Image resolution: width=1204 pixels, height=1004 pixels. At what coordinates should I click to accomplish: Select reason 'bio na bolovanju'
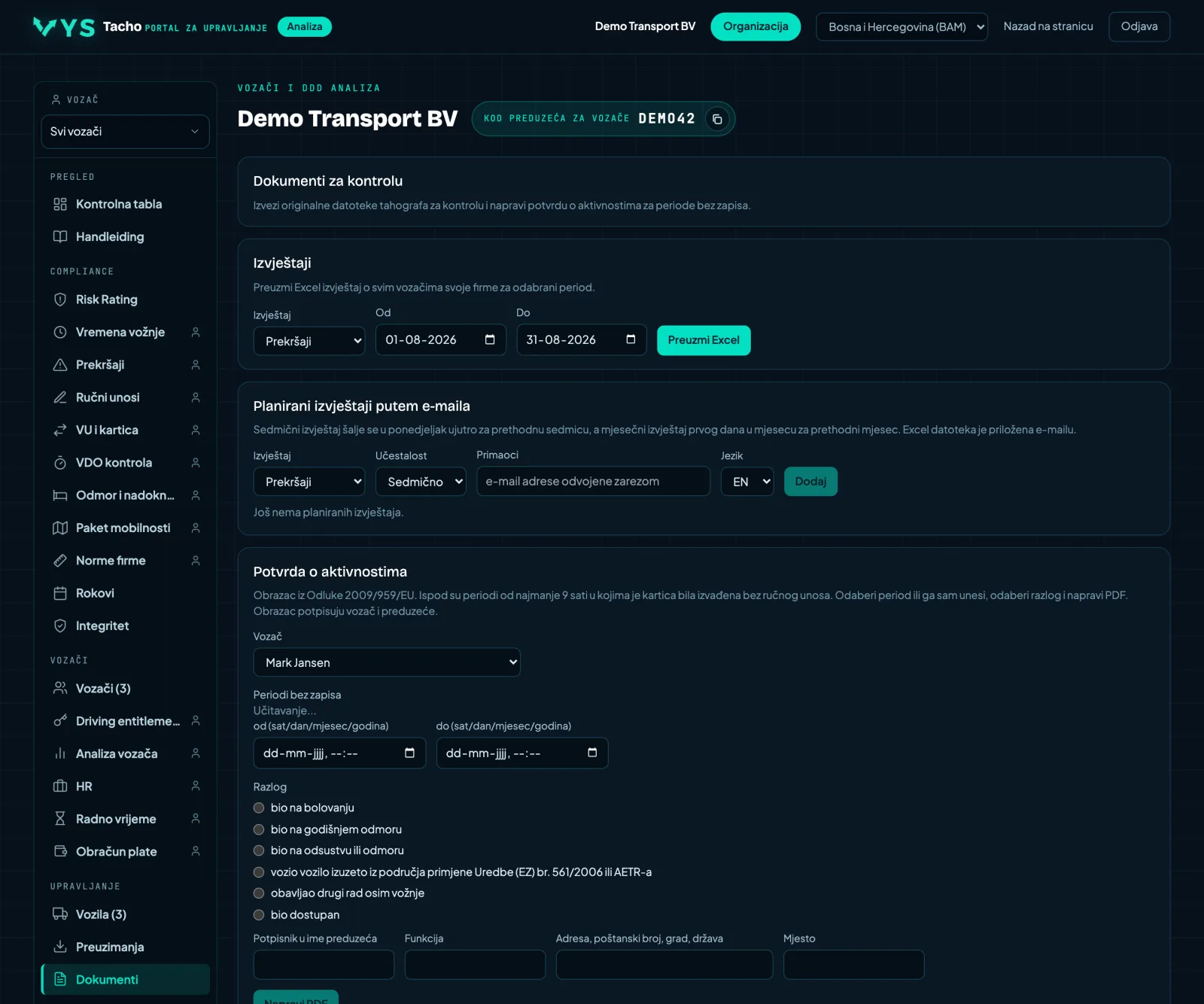[x=259, y=808]
